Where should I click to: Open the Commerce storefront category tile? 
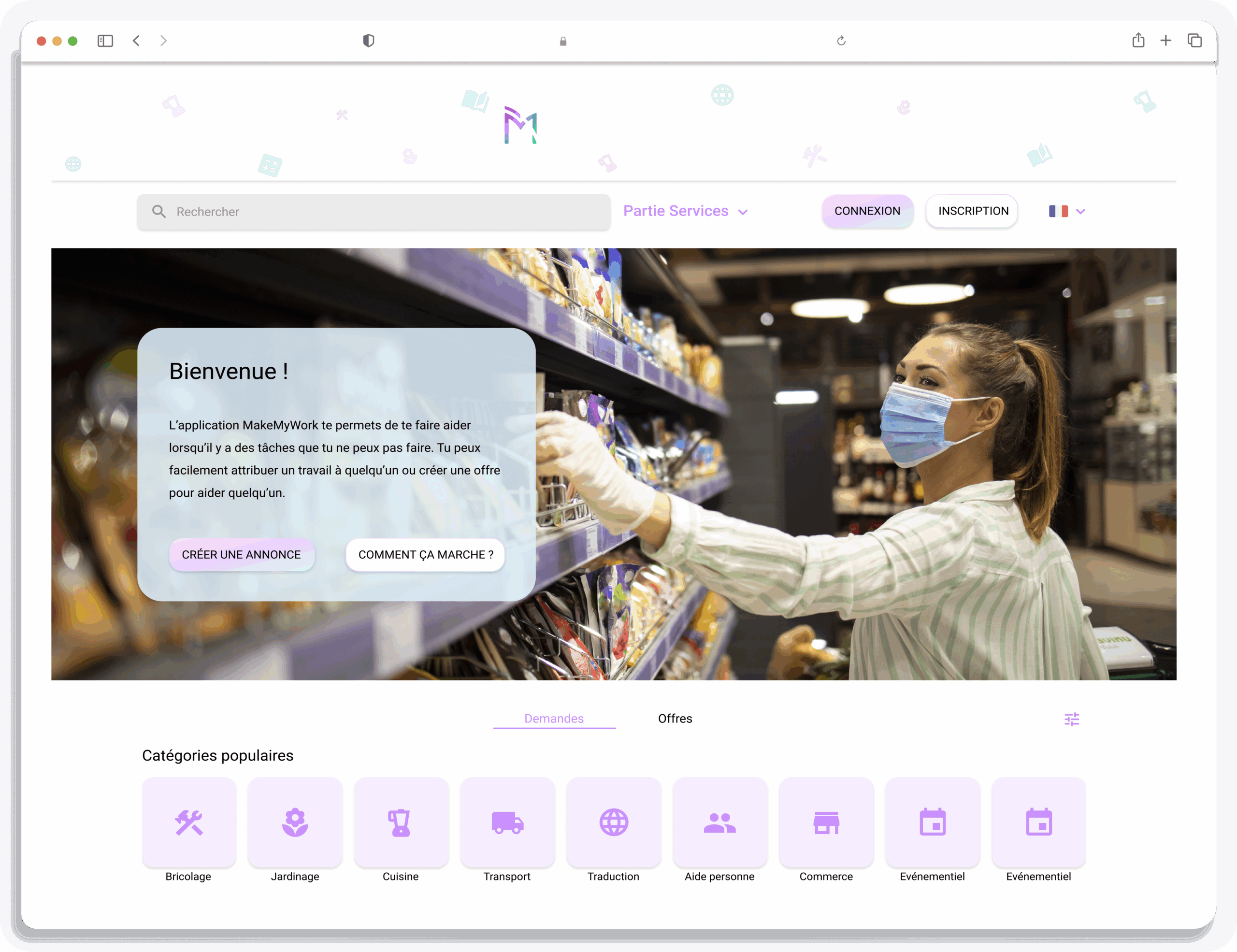click(826, 822)
